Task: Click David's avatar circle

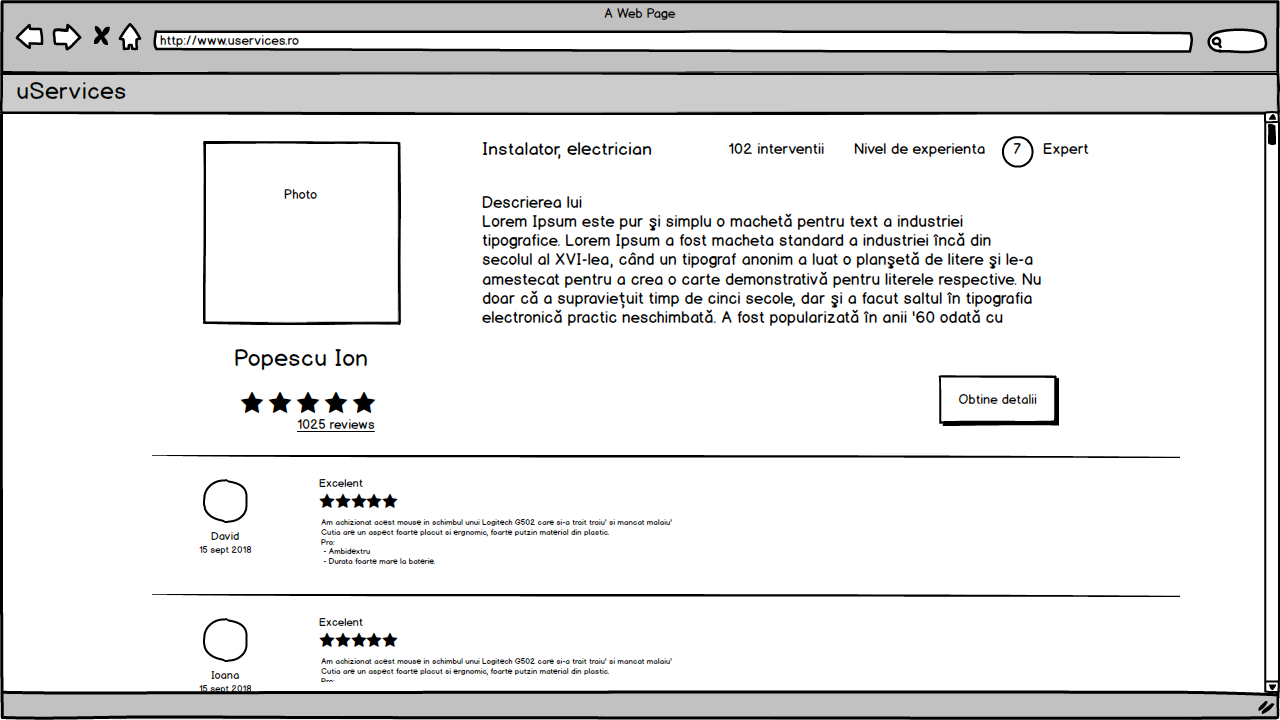Action: (225, 502)
